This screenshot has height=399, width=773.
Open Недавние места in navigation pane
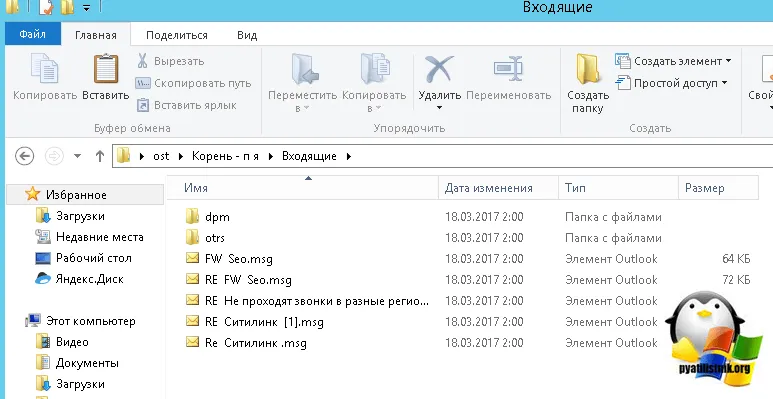(x=100, y=237)
